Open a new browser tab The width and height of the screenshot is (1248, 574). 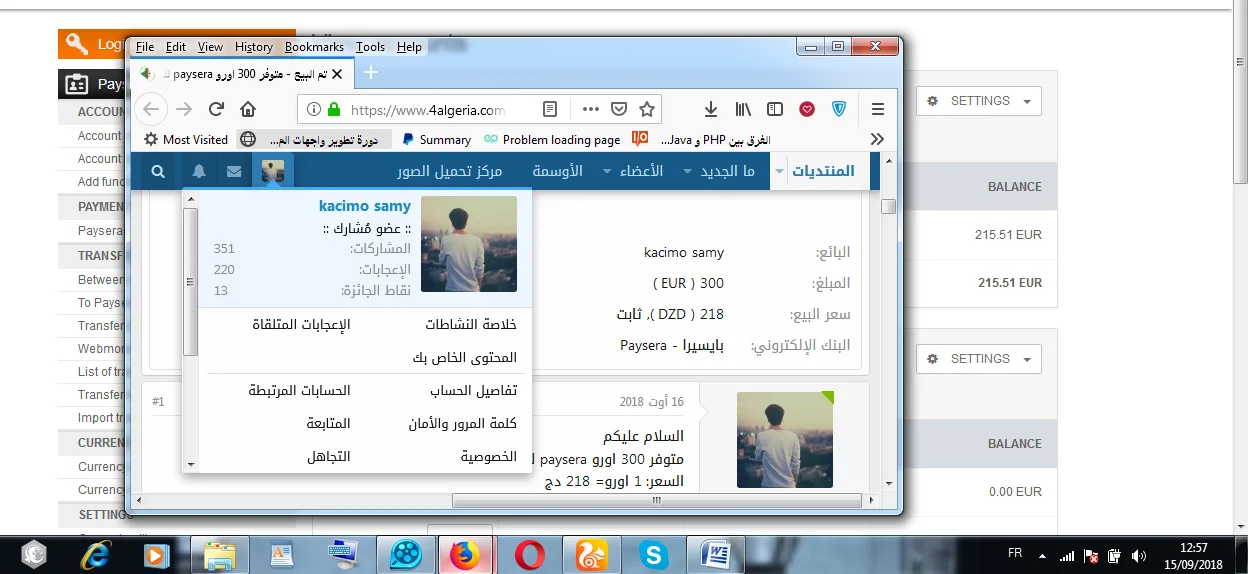pyautogui.click(x=371, y=73)
